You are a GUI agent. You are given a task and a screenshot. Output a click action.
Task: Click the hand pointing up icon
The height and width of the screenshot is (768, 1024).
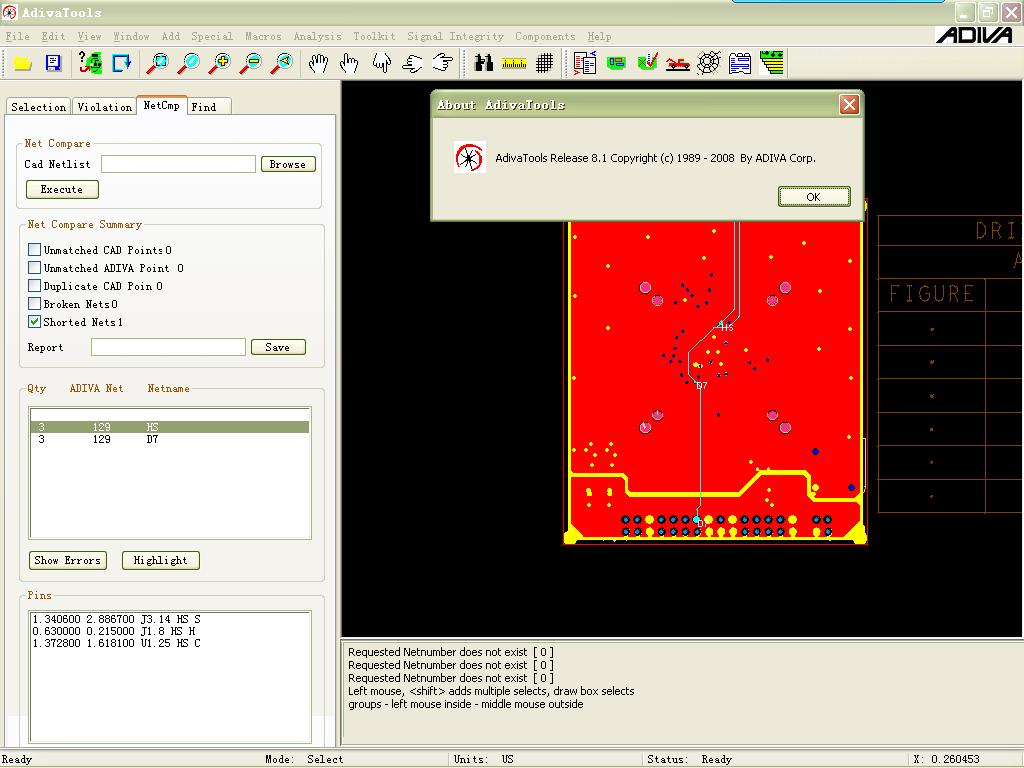pos(349,63)
